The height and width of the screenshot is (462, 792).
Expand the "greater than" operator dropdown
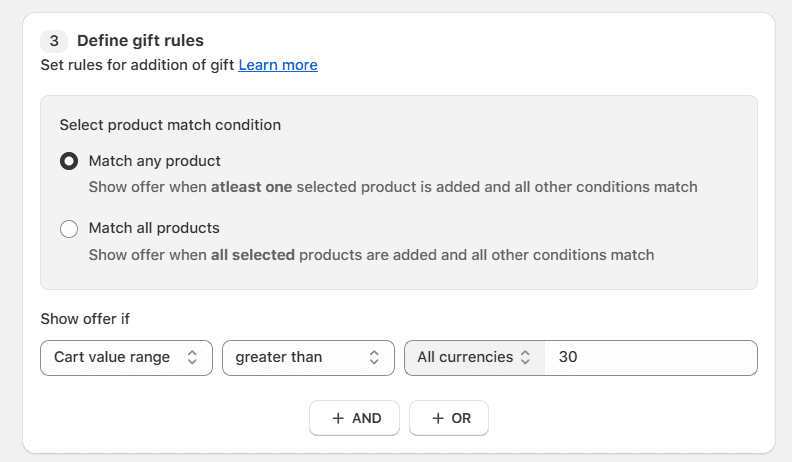[308, 358]
